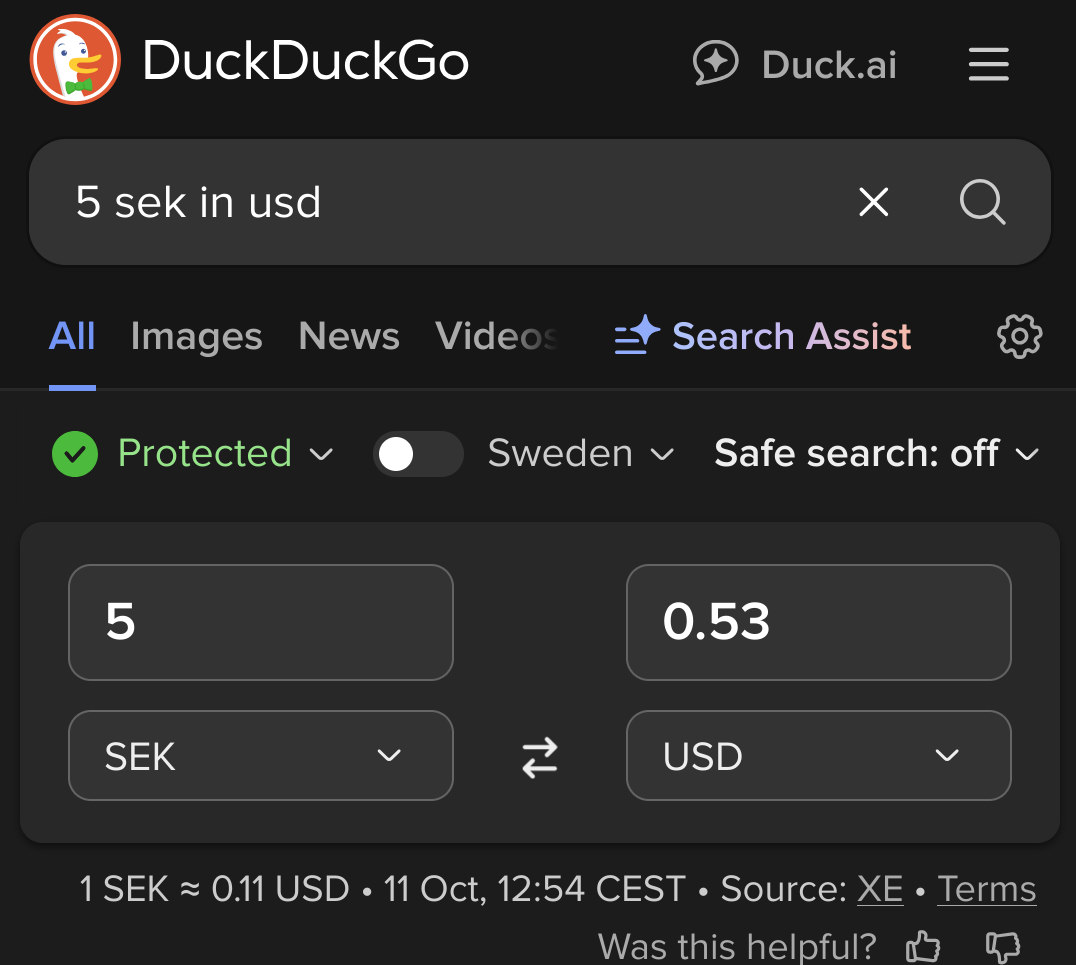Open the Terms link
The image size is (1076, 965).
[986, 889]
